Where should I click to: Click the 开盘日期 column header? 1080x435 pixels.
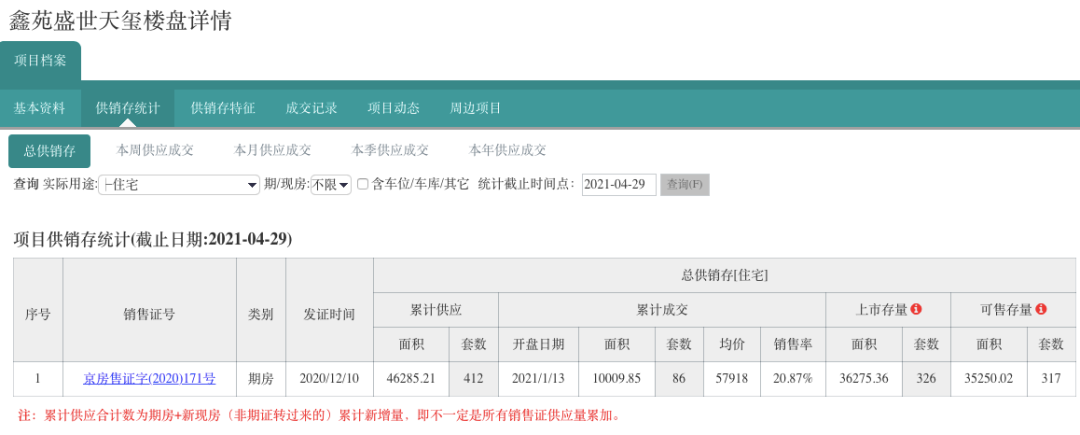point(539,344)
